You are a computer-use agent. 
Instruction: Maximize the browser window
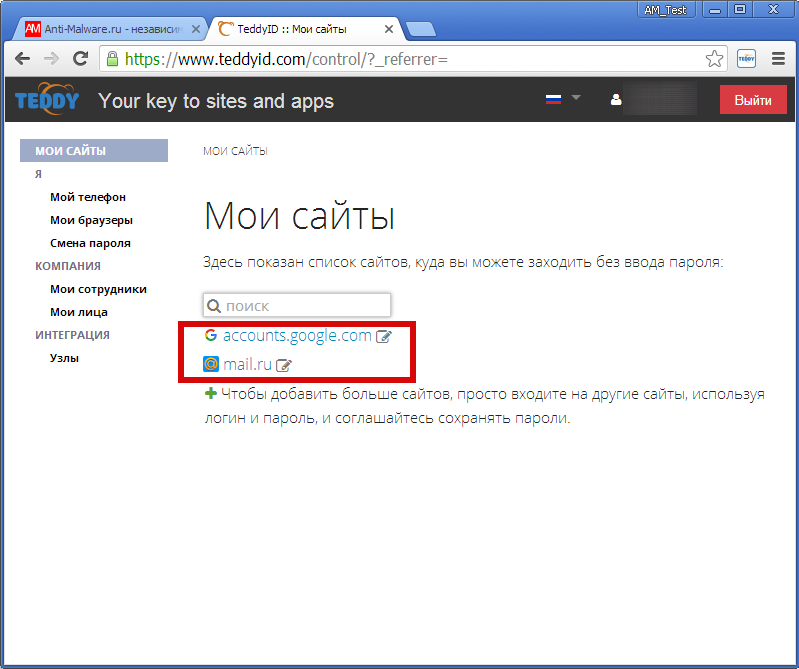[x=740, y=10]
